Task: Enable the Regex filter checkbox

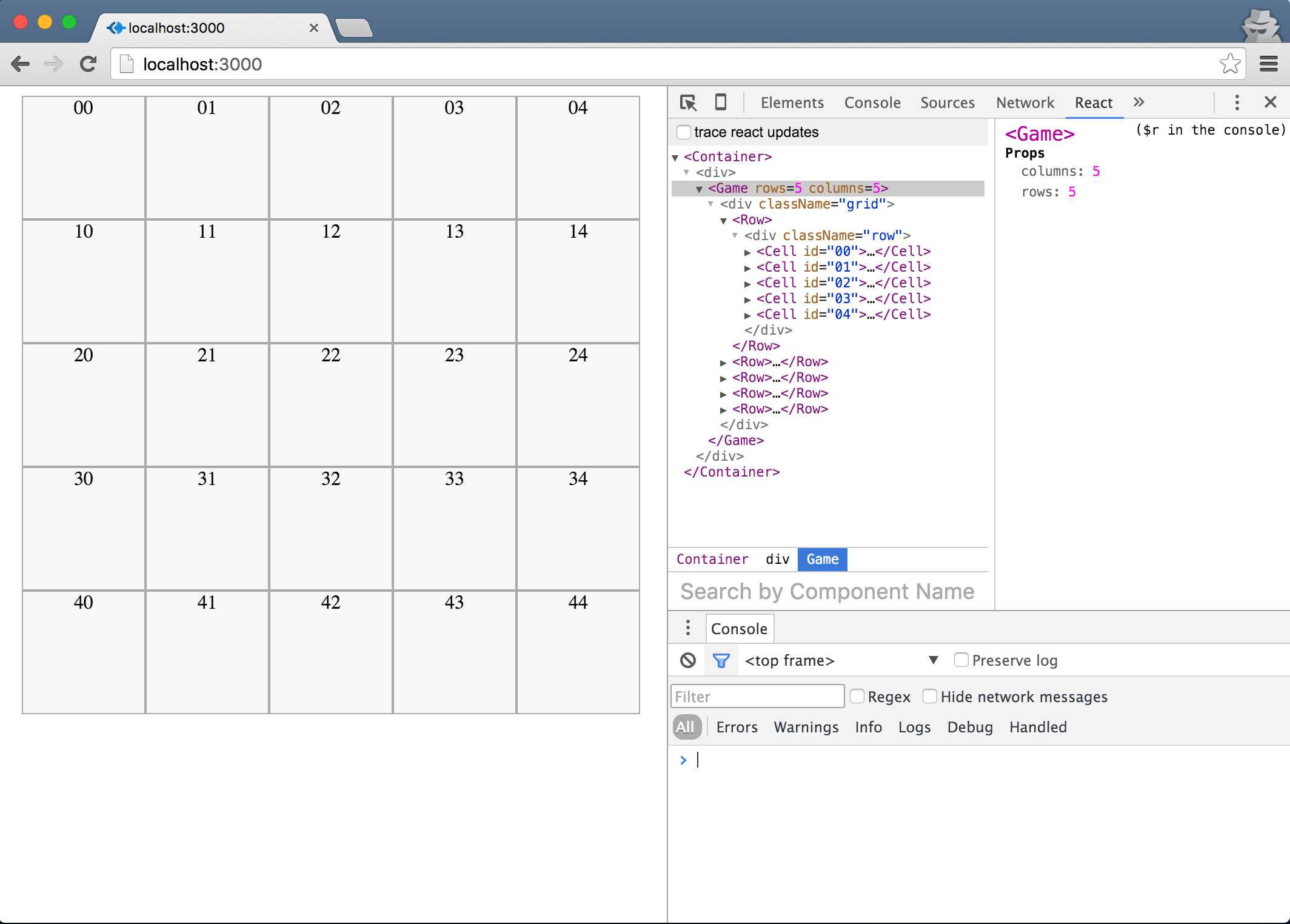Action: [x=857, y=696]
